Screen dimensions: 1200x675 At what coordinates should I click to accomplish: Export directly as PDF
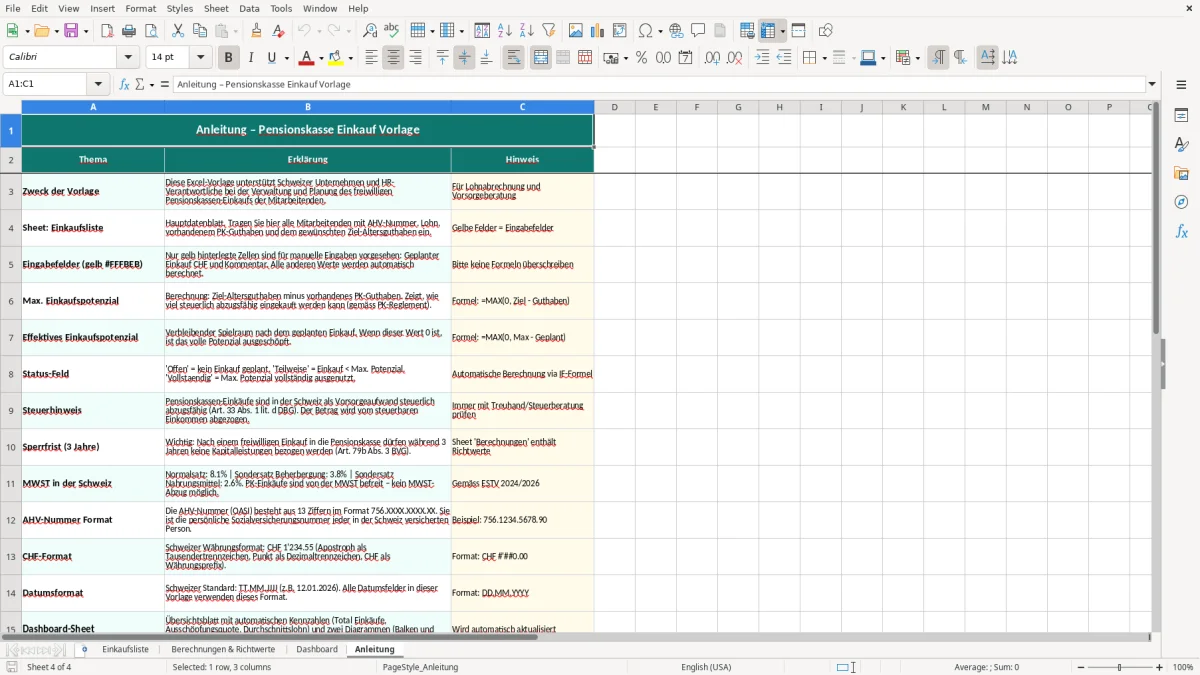click(107, 31)
